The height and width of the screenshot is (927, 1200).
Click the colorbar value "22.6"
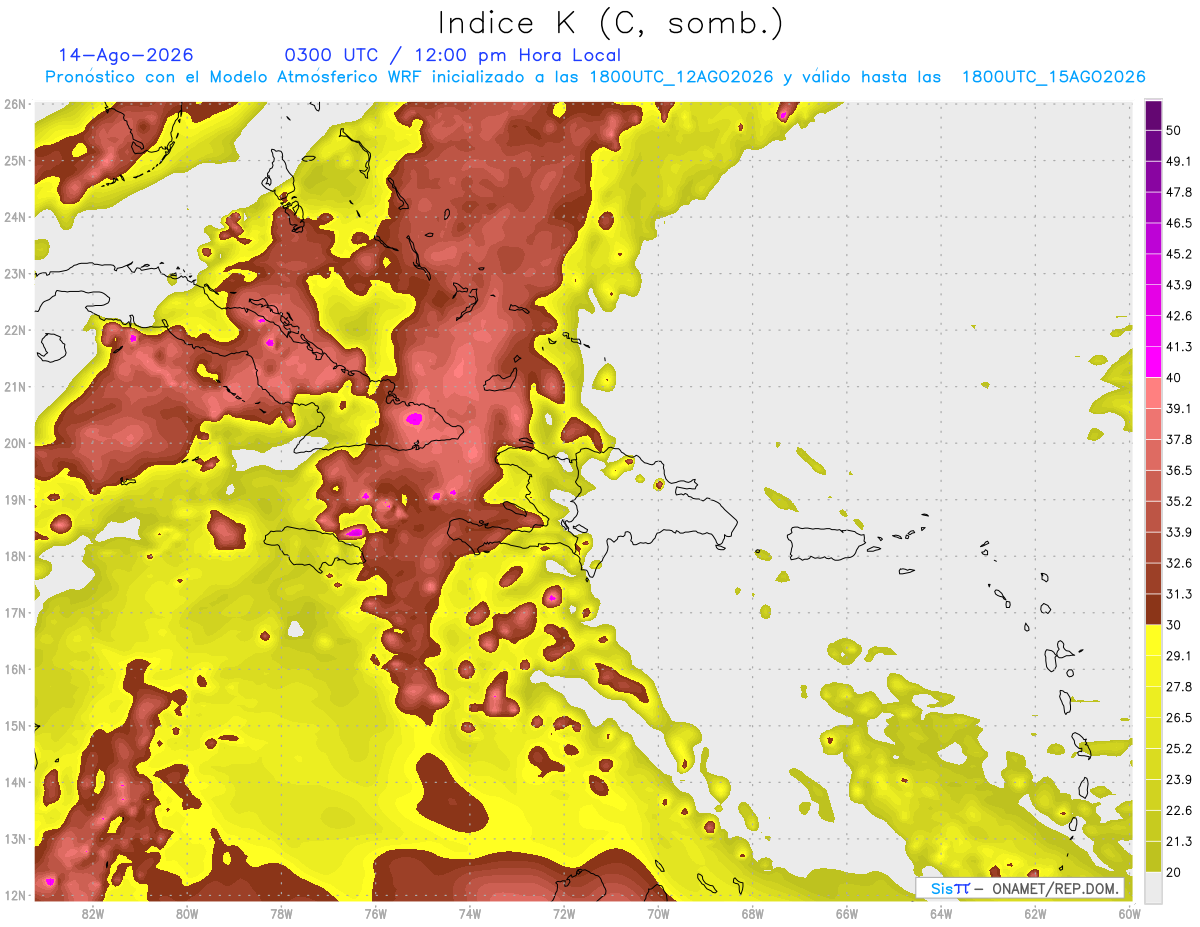pos(1180,811)
